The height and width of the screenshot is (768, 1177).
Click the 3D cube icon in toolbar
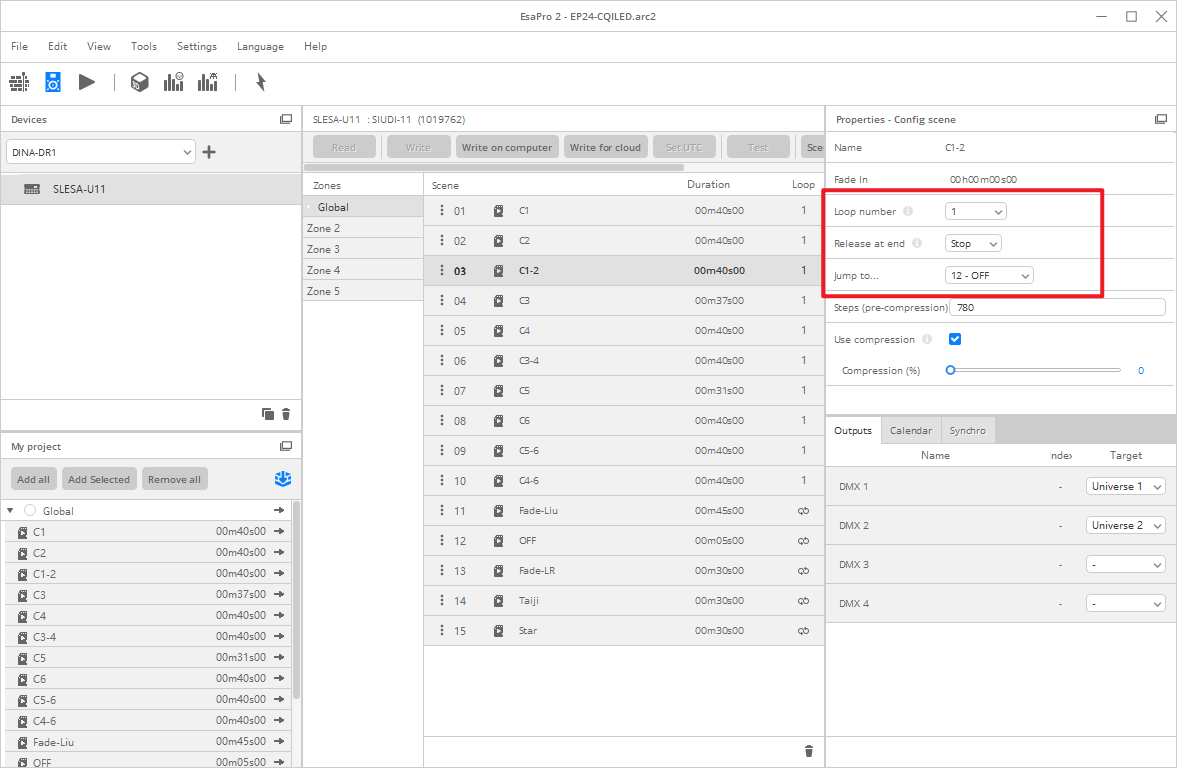coord(140,82)
